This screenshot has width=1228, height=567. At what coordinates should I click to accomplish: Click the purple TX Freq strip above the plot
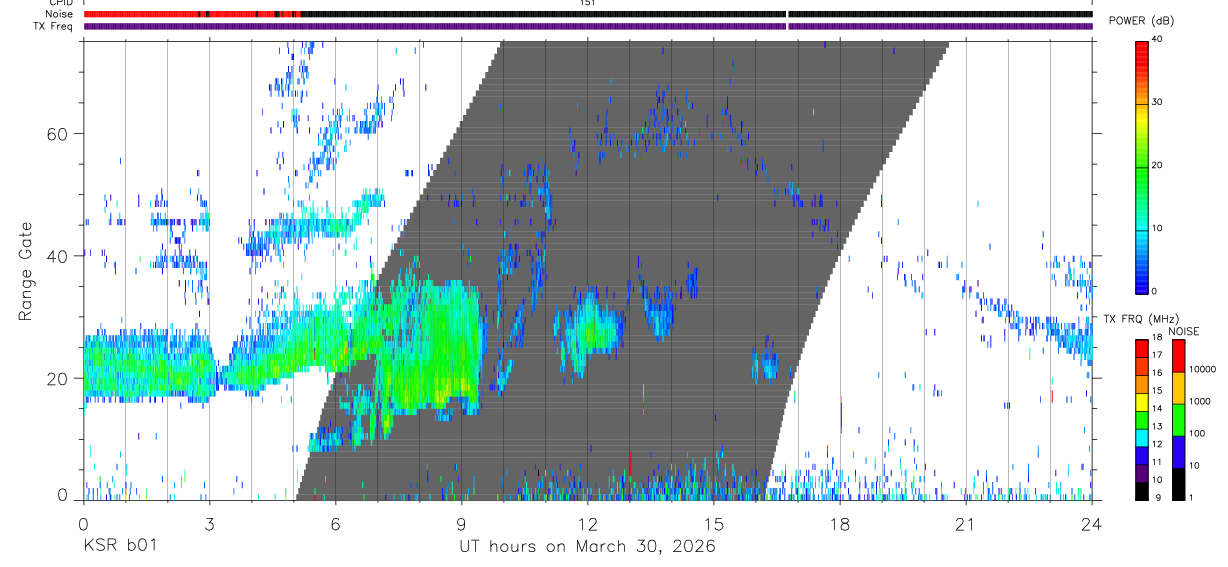tap(588, 26)
